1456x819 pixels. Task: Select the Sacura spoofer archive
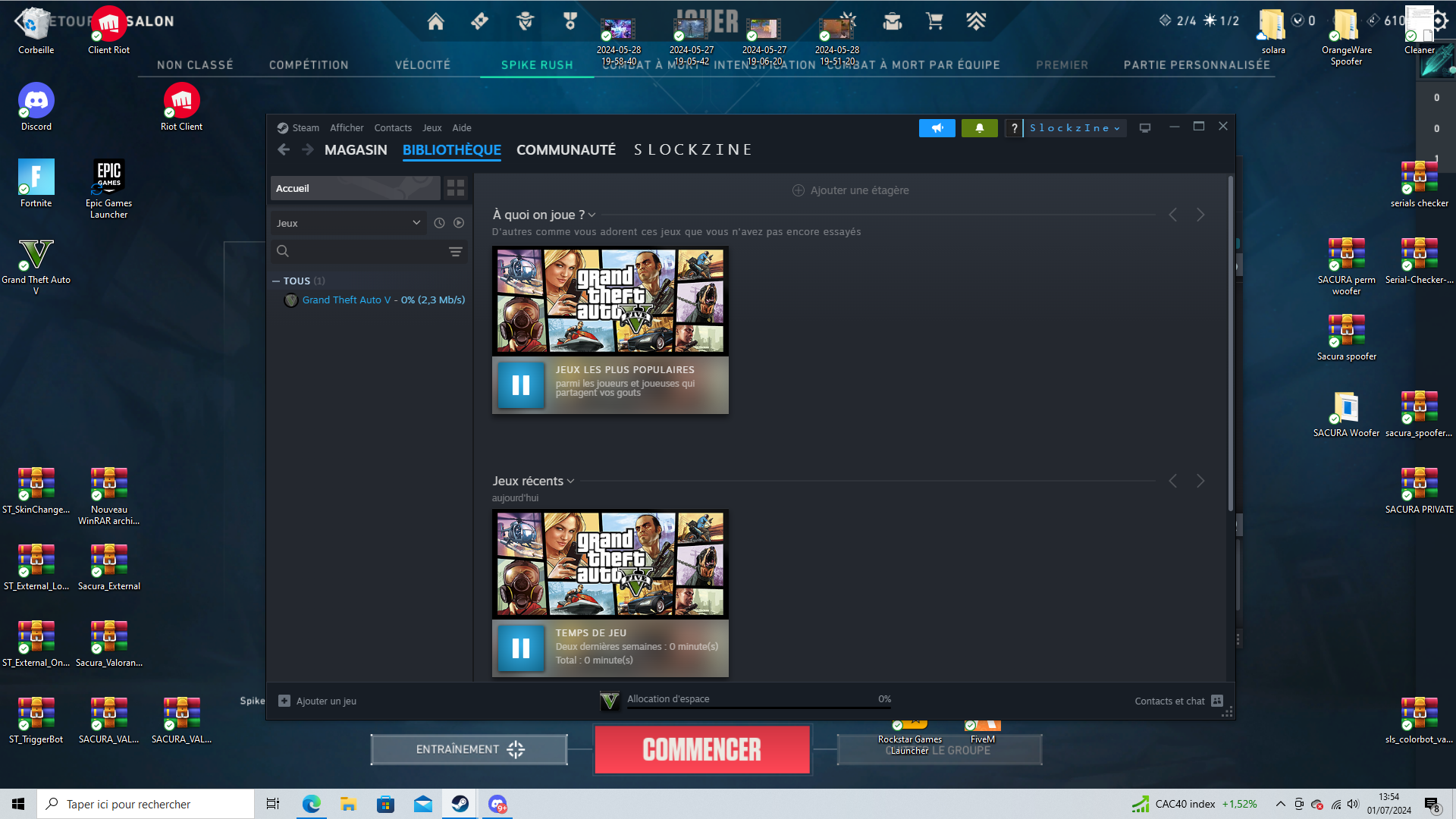click(1347, 337)
